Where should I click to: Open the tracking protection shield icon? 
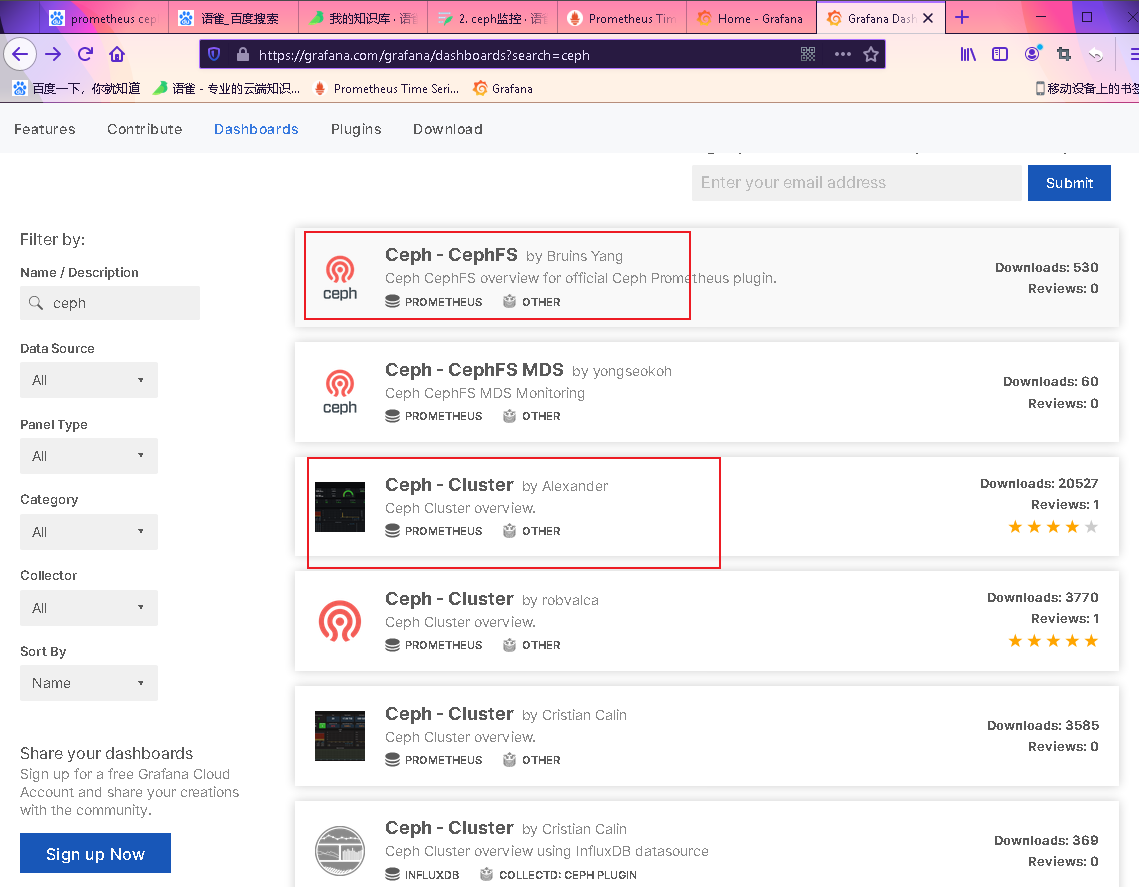tap(214, 54)
